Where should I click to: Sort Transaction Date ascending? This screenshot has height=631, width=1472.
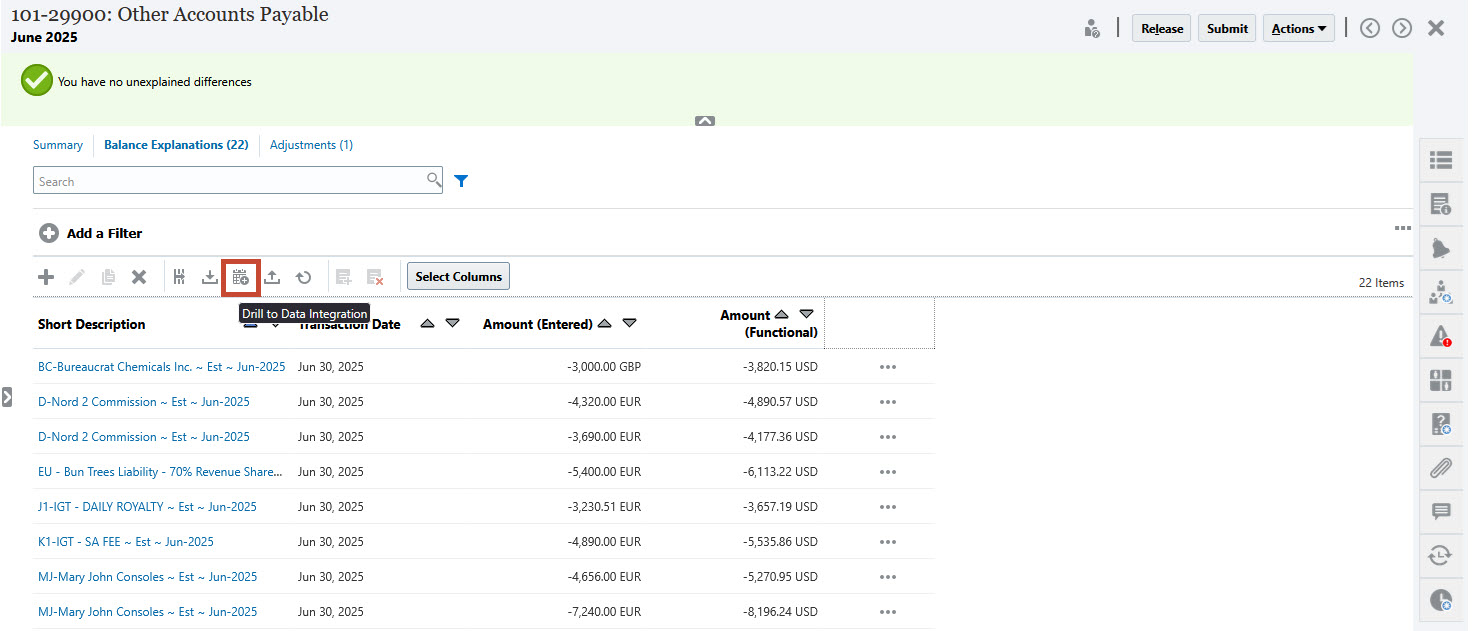427,323
